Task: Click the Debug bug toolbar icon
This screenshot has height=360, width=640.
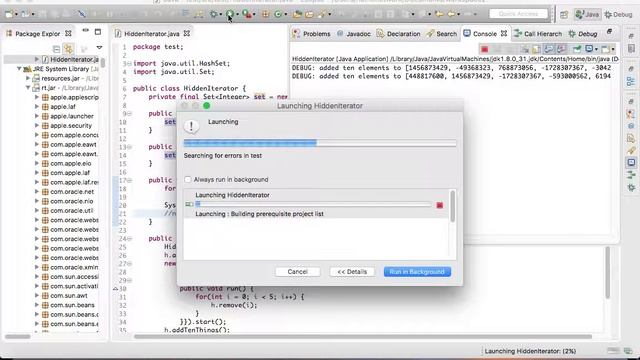Action: [213, 14]
